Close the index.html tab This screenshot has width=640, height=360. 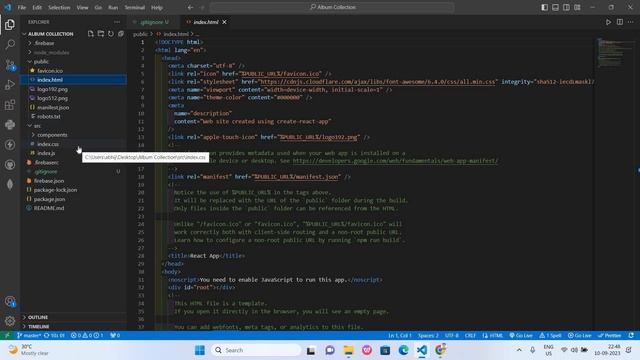(x=224, y=22)
